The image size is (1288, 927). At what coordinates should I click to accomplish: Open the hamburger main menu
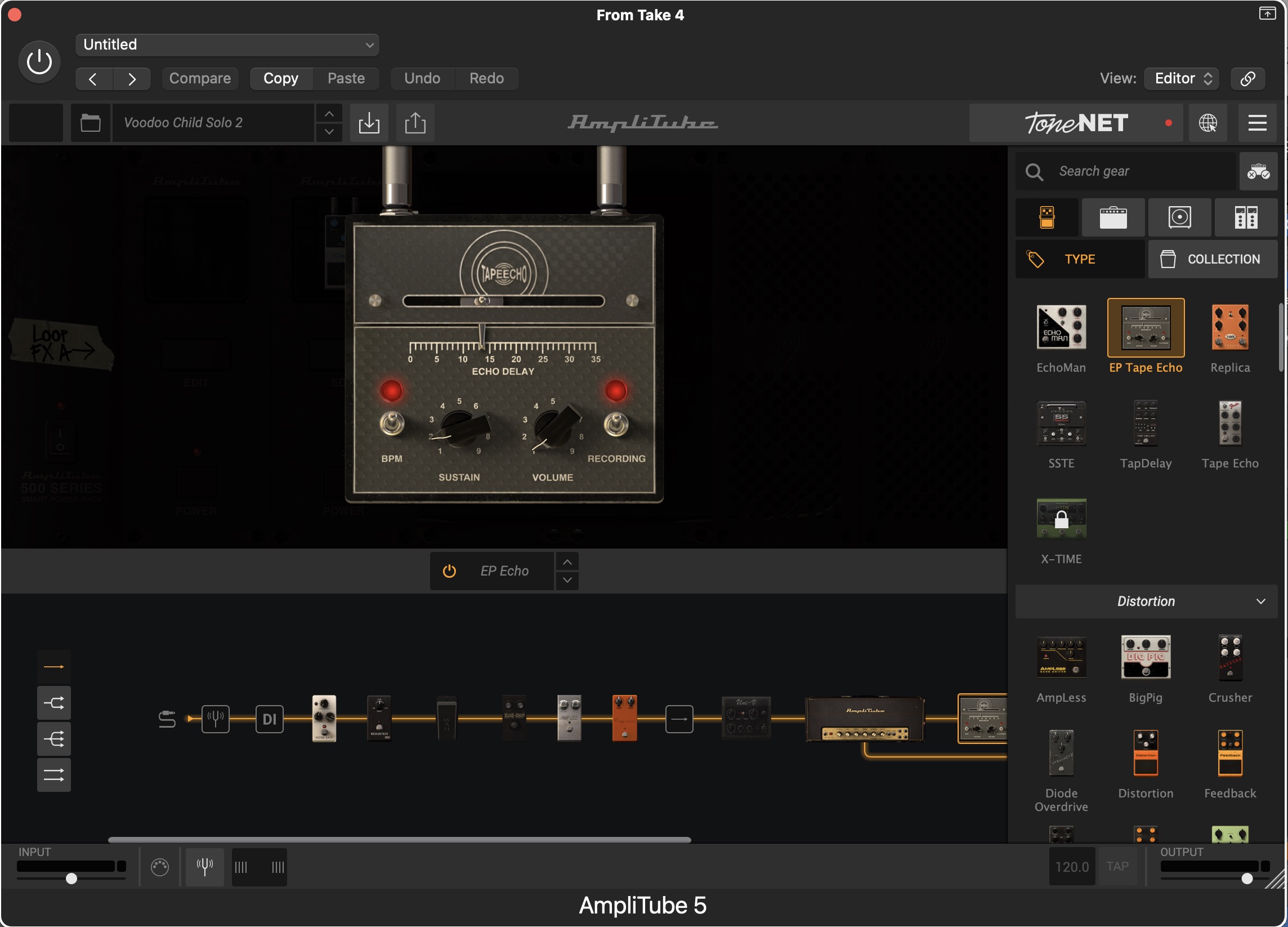[x=1258, y=123]
